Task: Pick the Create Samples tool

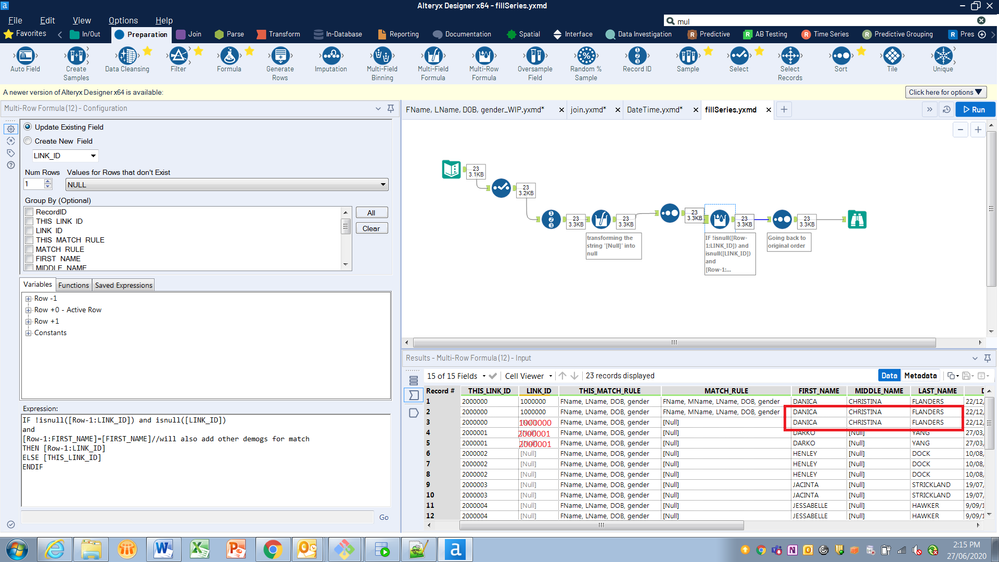Action: pos(76,64)
